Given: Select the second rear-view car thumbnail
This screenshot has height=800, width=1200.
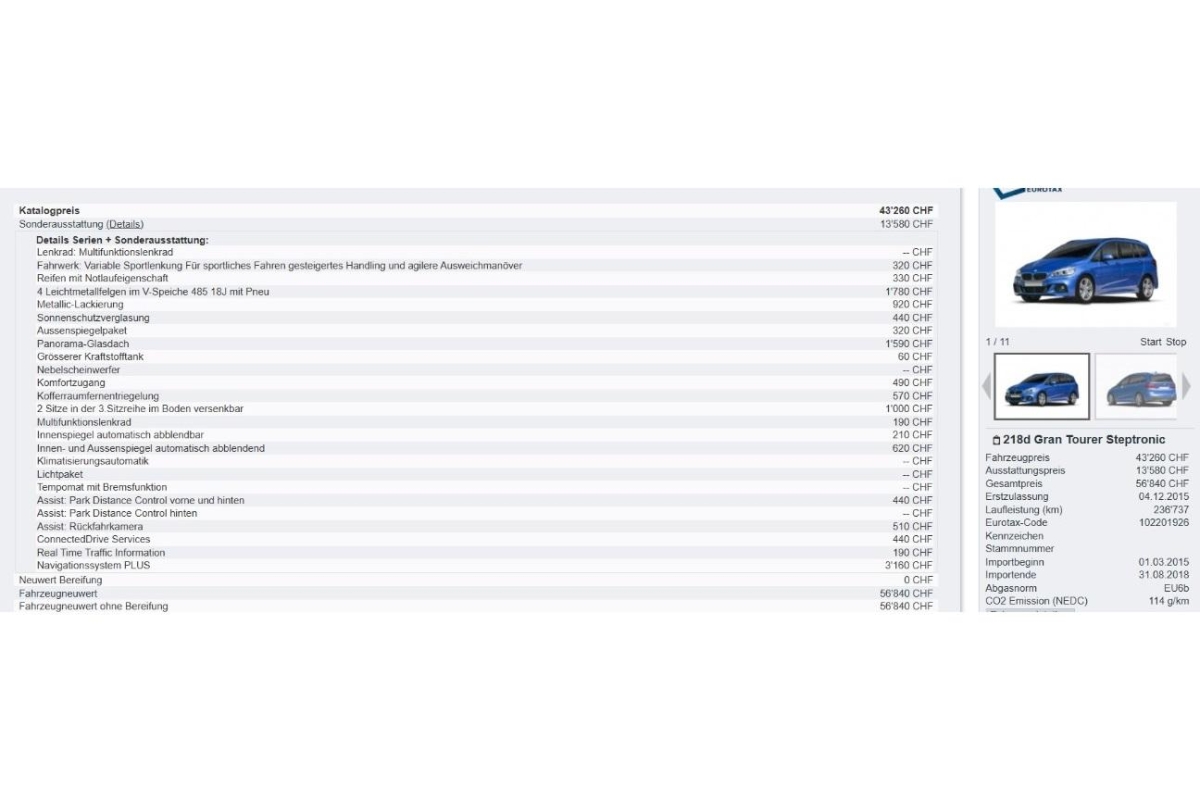Looking at the screenshot, I should pos(1138,386).
